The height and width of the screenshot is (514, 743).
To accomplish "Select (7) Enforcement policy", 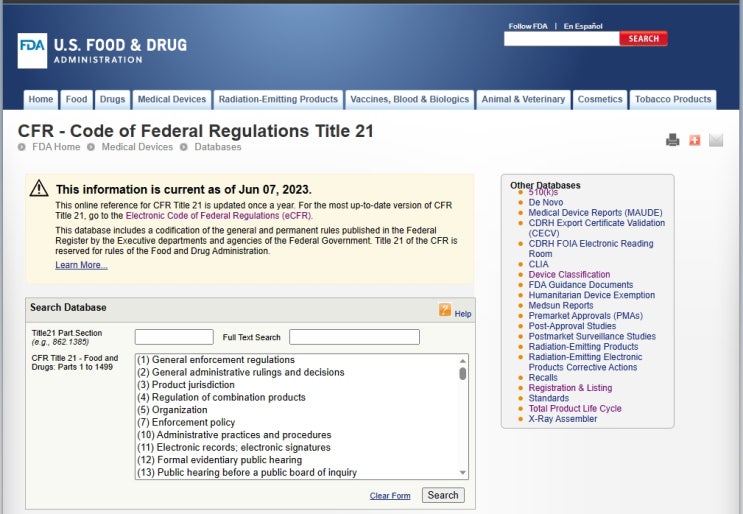I will [297, 423].
